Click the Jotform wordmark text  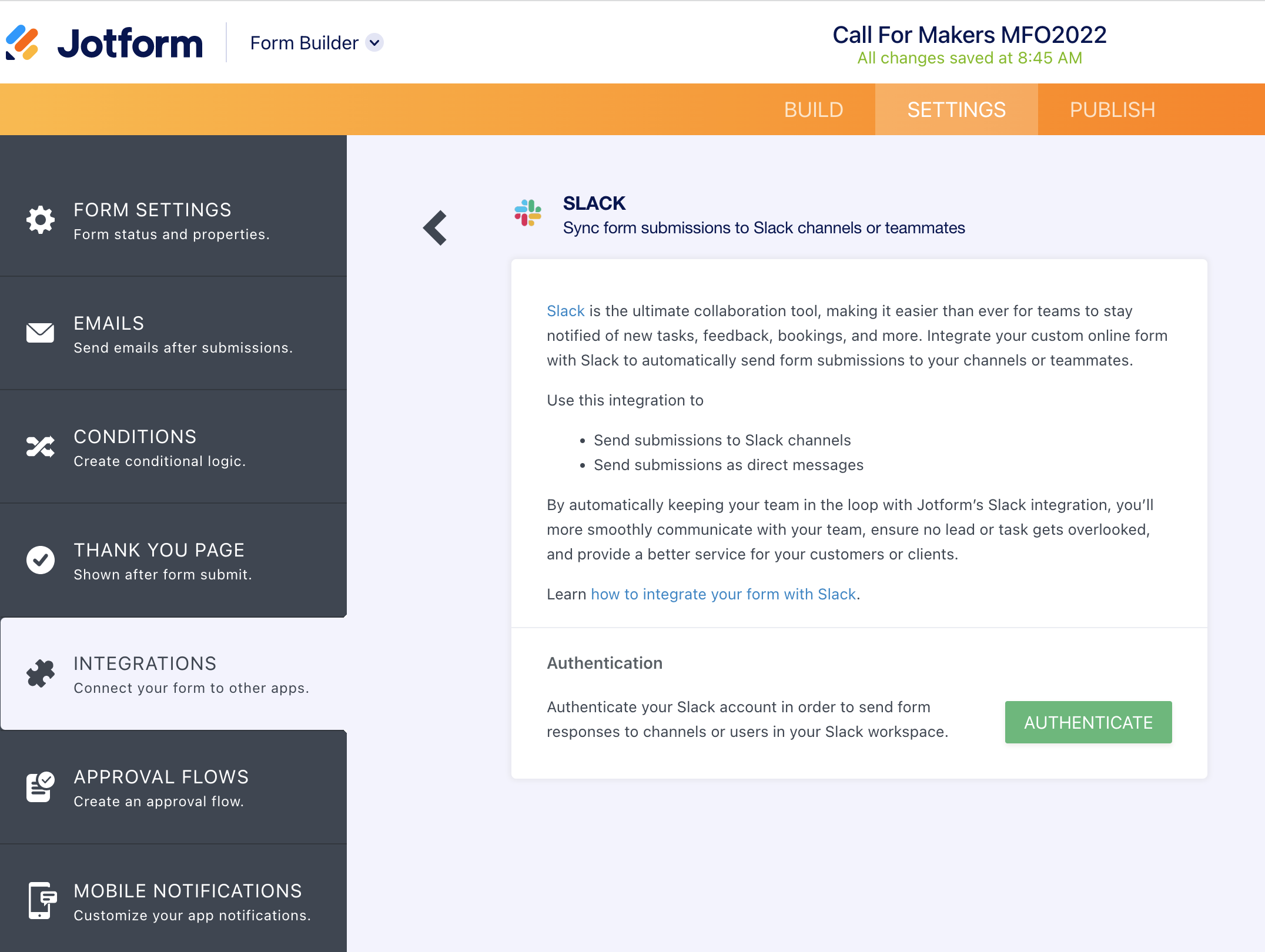coord(130,43)
